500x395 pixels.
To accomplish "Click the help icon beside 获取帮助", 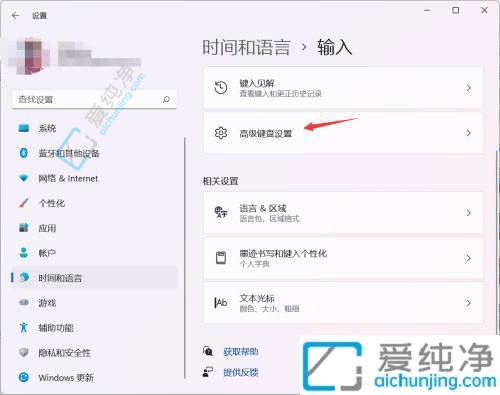I will (x=208, y=351).
